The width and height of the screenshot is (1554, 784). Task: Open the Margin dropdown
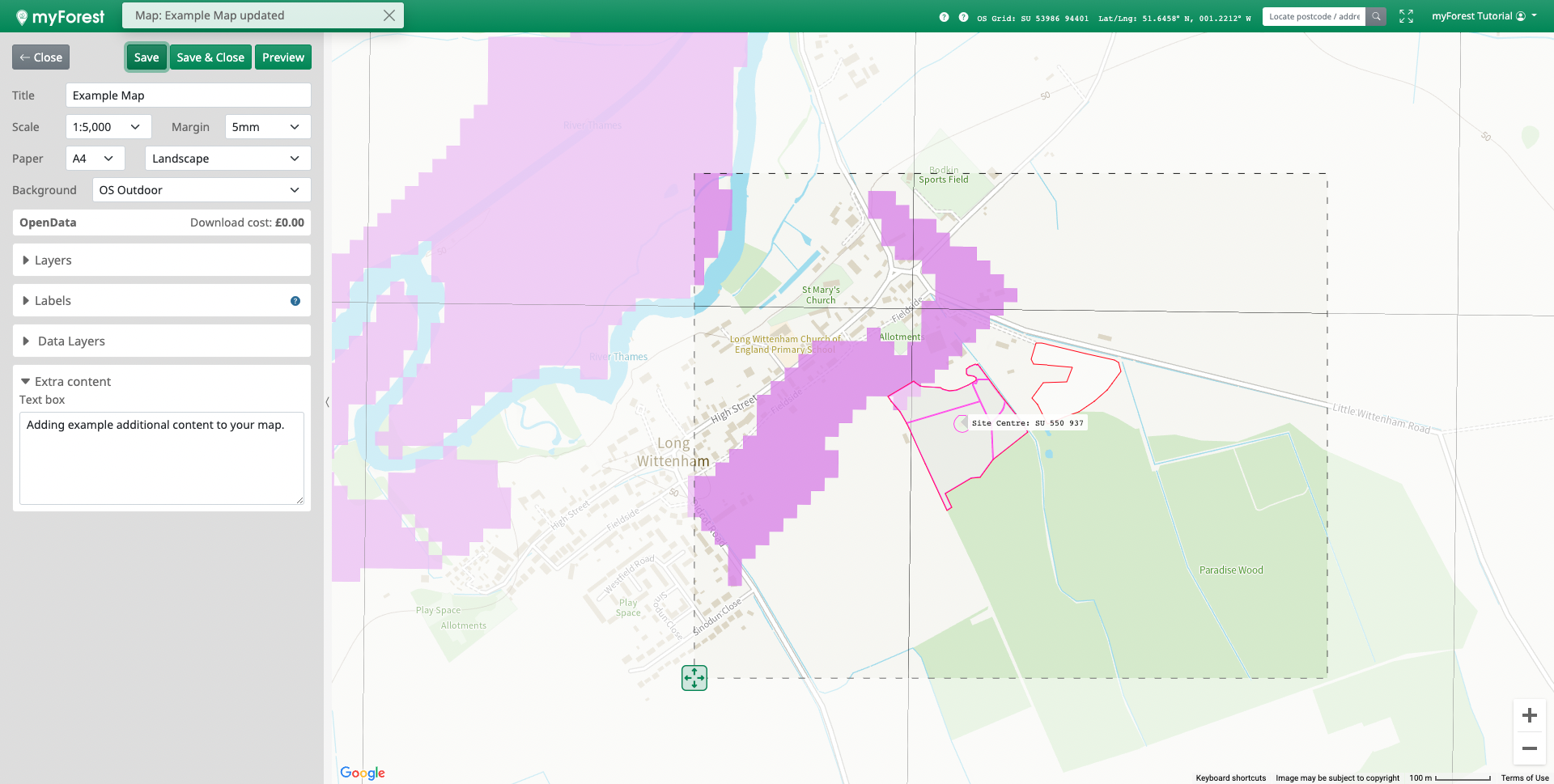[x=267, y=127]
